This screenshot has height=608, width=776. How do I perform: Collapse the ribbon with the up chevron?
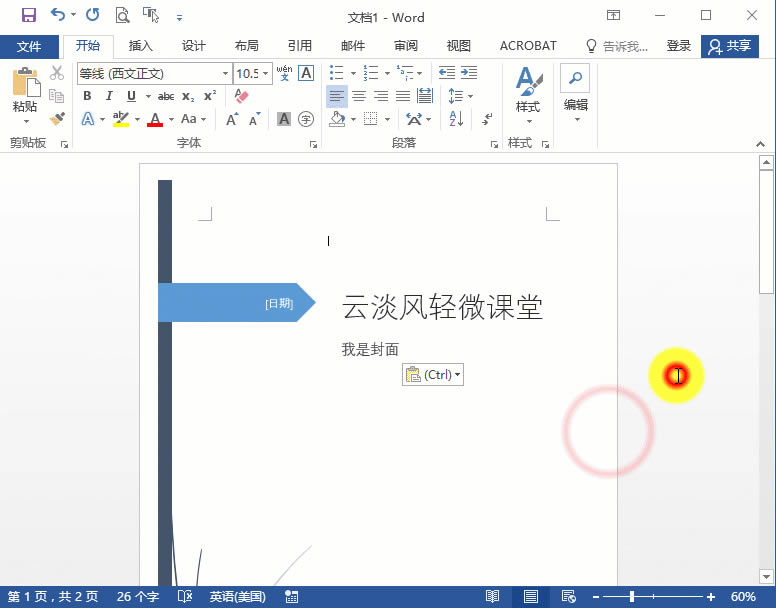click(760, 144)
